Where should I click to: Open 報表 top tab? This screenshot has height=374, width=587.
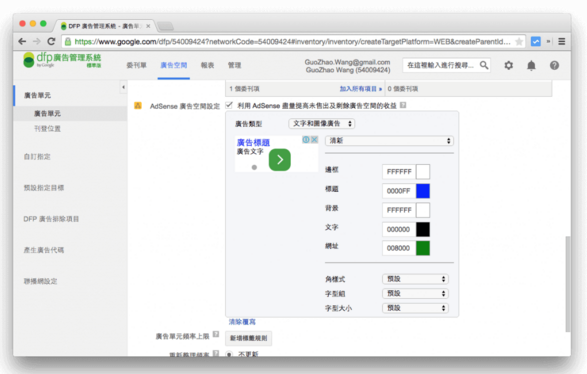(x=207, y=65)
